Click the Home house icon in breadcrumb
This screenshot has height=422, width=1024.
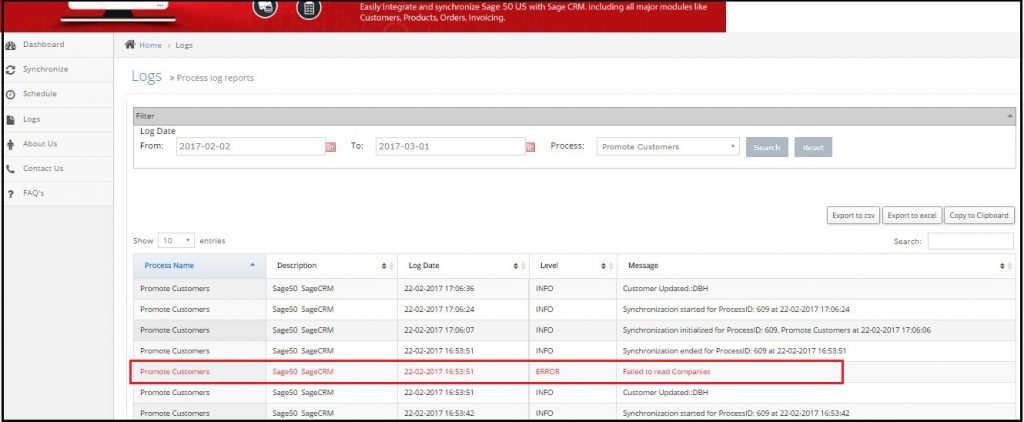[x=130, y=45]
